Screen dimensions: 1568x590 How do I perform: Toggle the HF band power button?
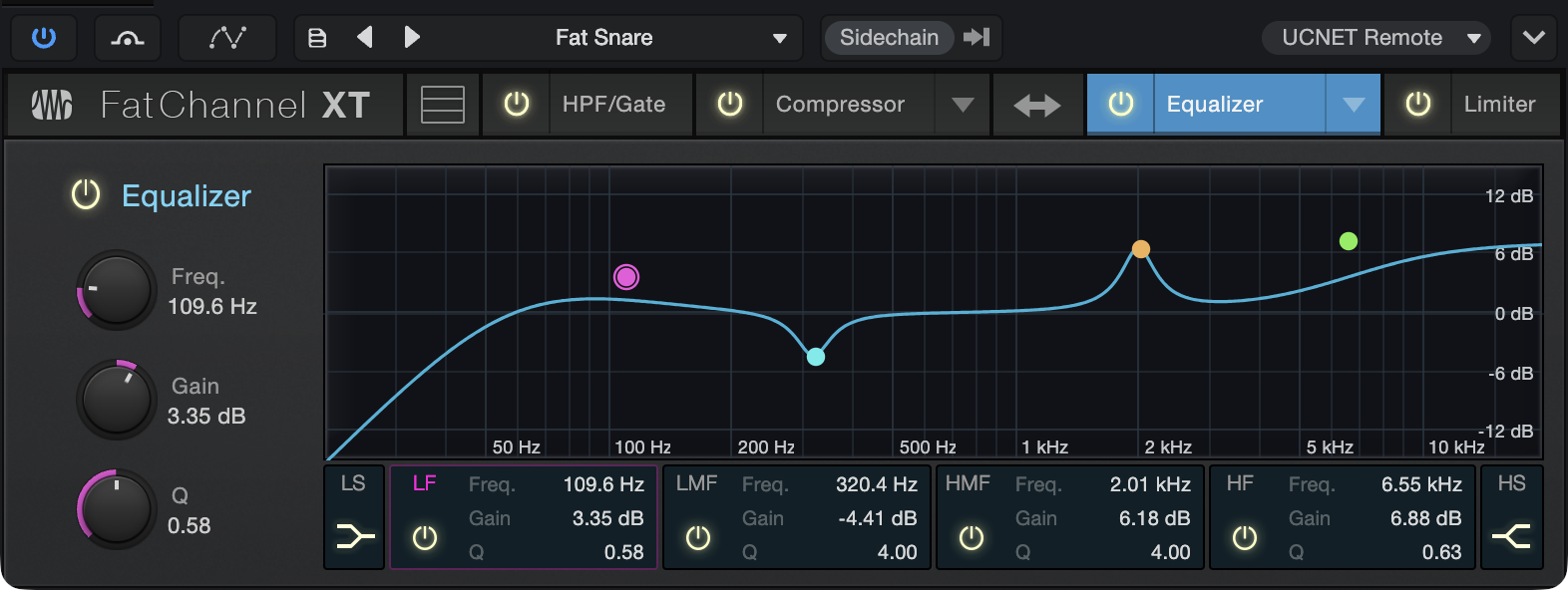[1245, 538]
